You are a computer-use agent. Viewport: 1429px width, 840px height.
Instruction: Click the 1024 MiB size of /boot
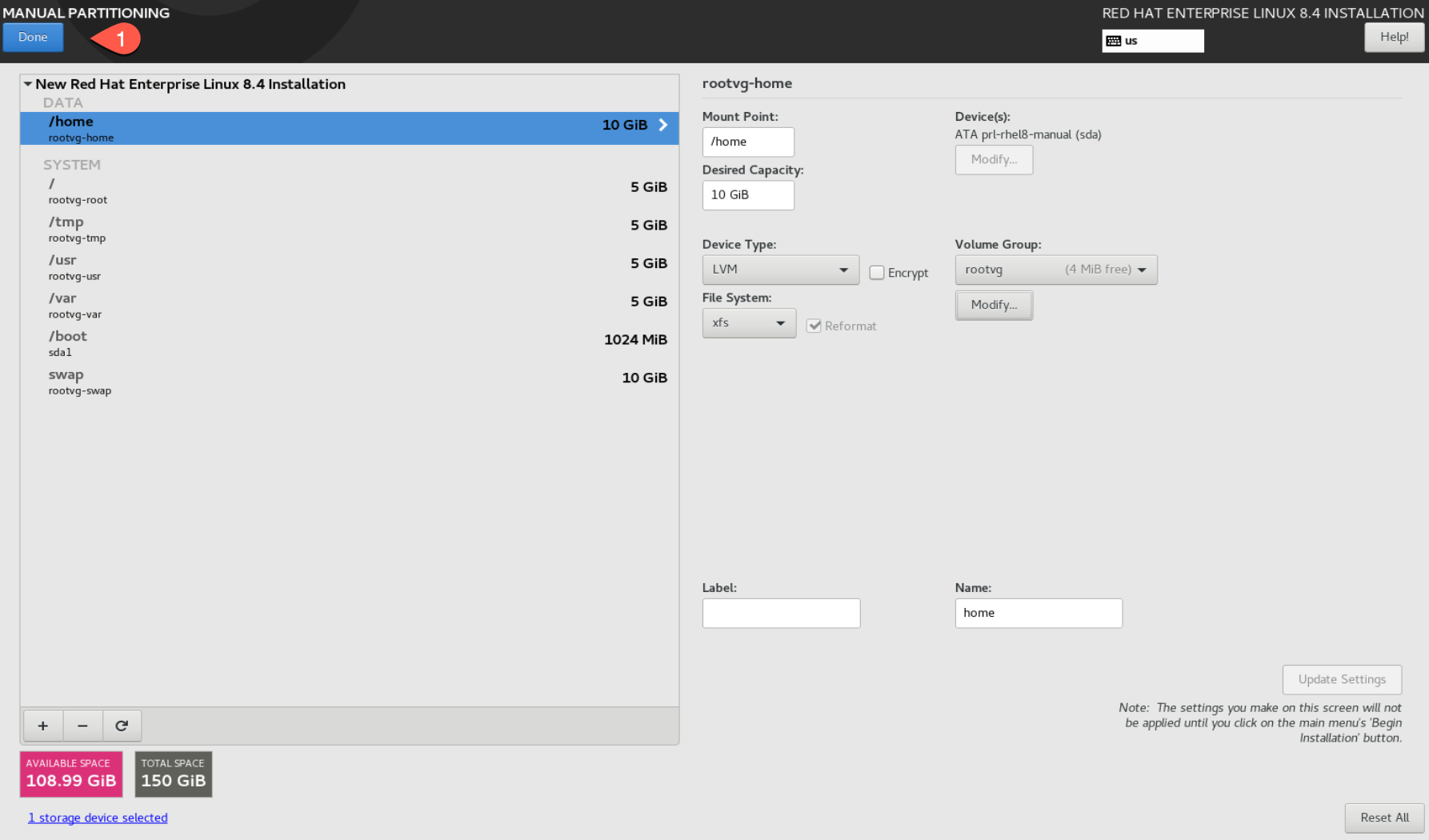click(635, 339)
